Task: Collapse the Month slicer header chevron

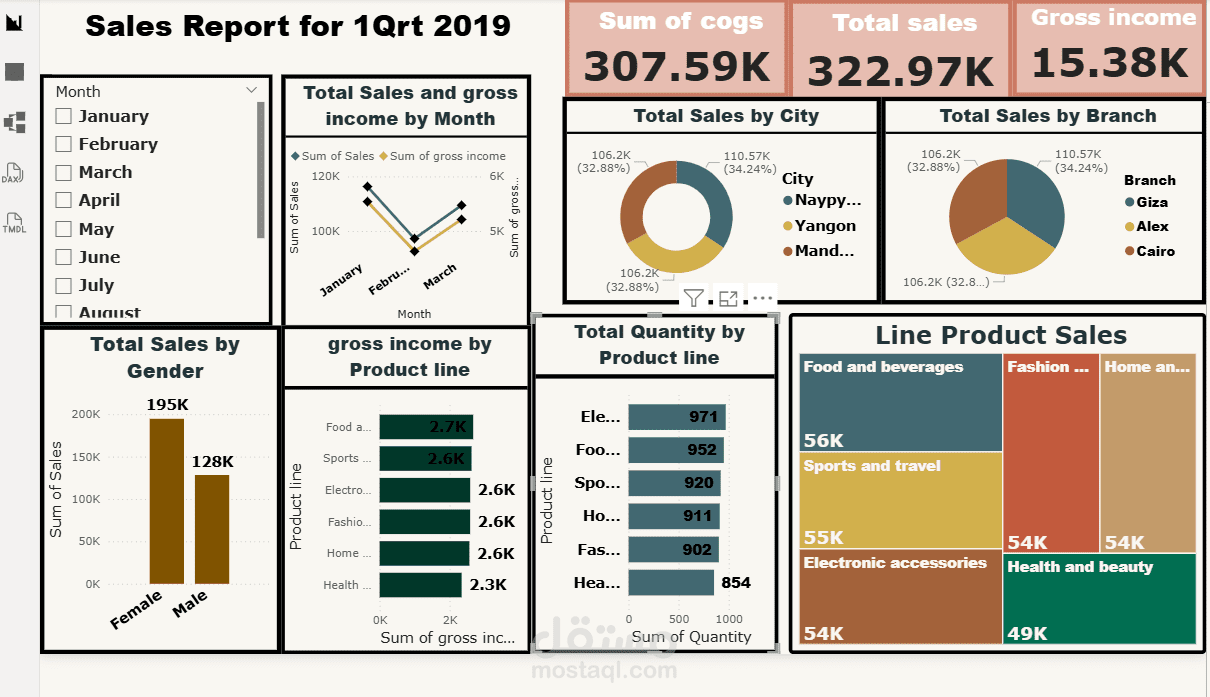Action: [x=252, y=90]
